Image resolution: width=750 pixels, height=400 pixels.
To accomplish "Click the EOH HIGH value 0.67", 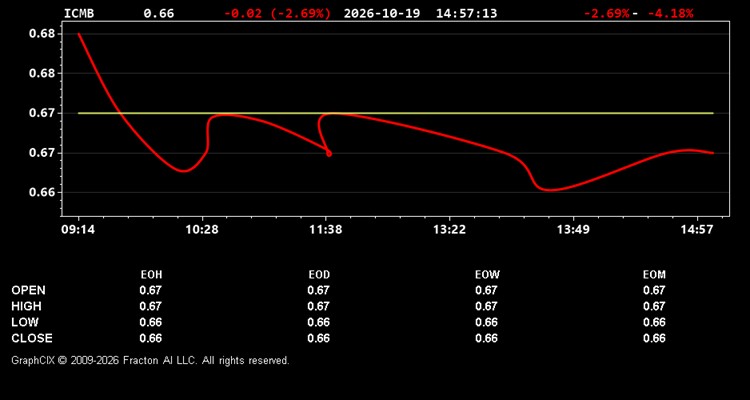I will click(151, 306).
